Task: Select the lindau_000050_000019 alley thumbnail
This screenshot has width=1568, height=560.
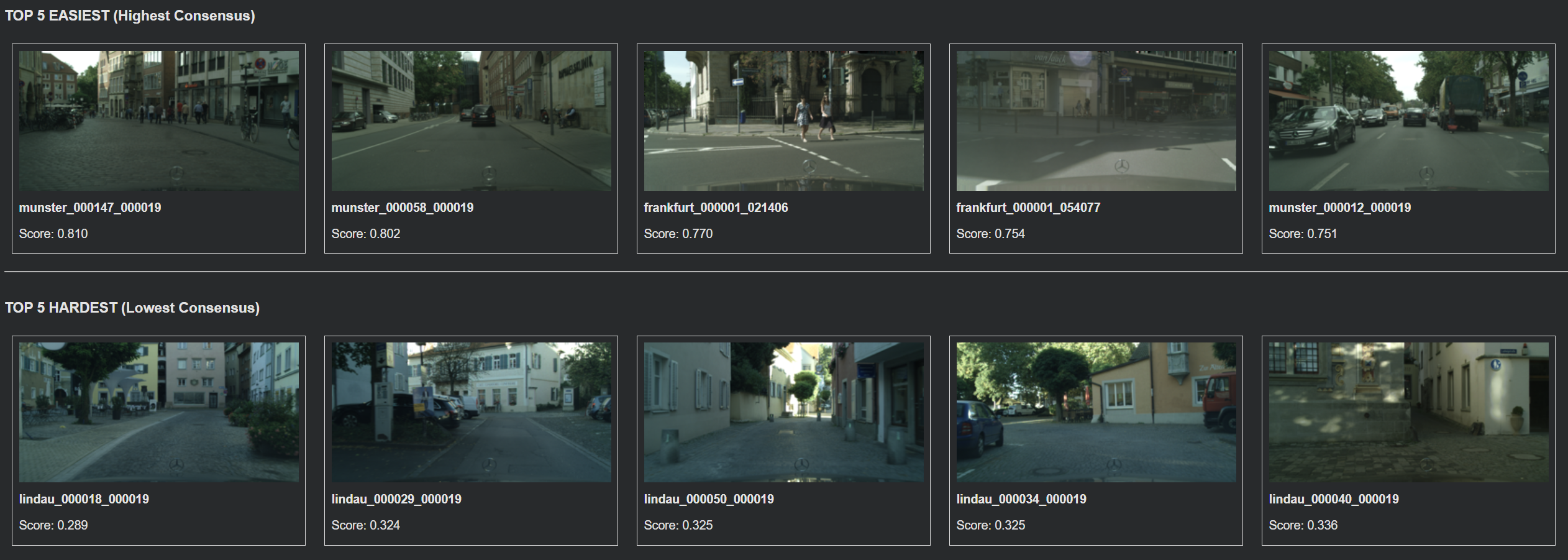Action: point(783,412)
